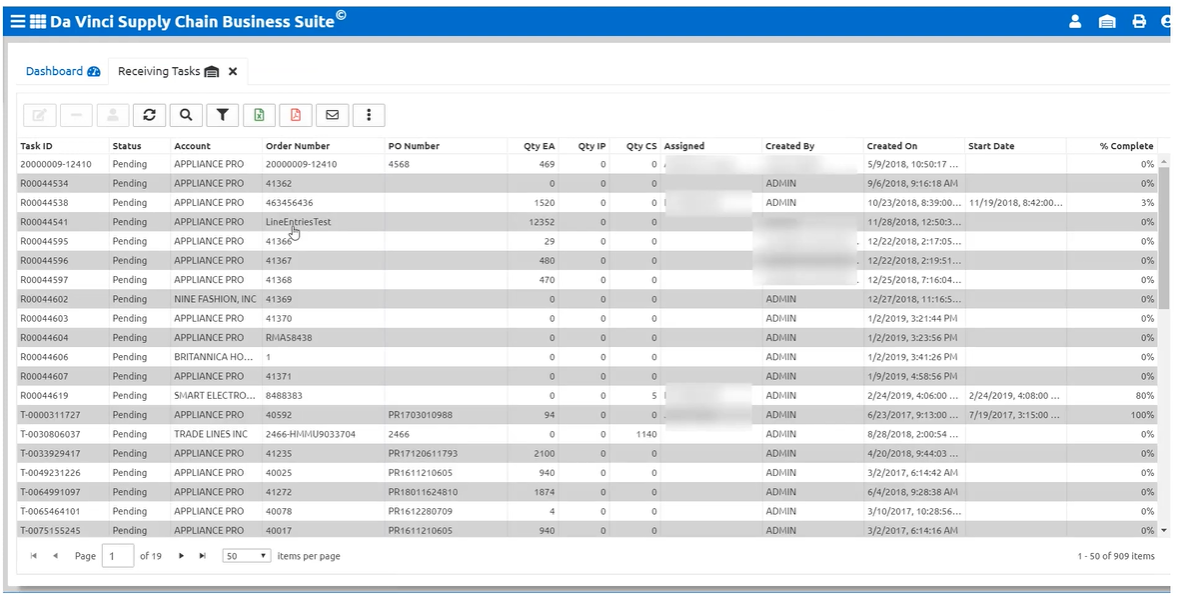Close the Receiving Tasks tab

point(233,72)
